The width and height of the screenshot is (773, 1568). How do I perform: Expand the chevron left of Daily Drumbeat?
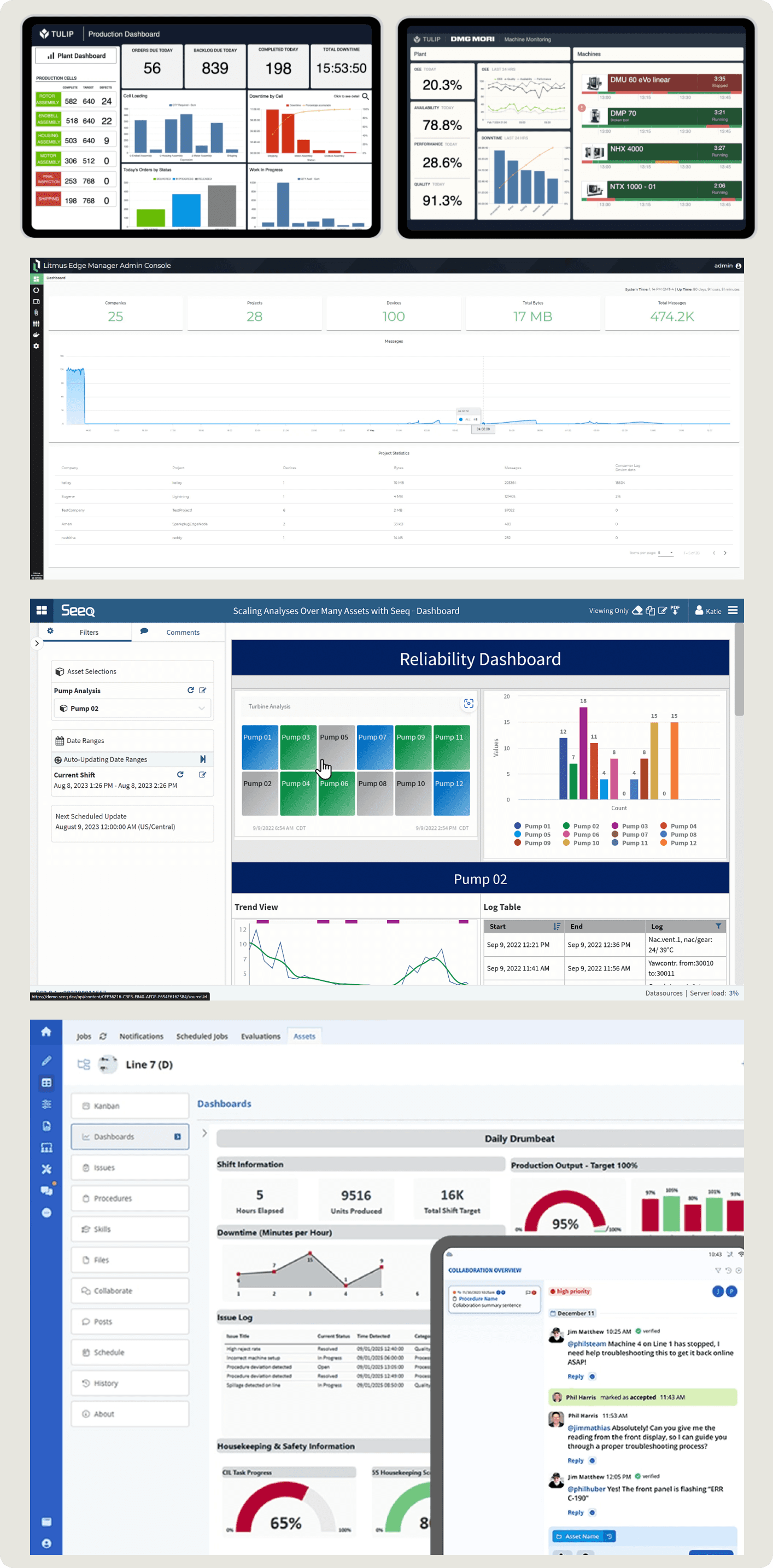(204, 1133)
